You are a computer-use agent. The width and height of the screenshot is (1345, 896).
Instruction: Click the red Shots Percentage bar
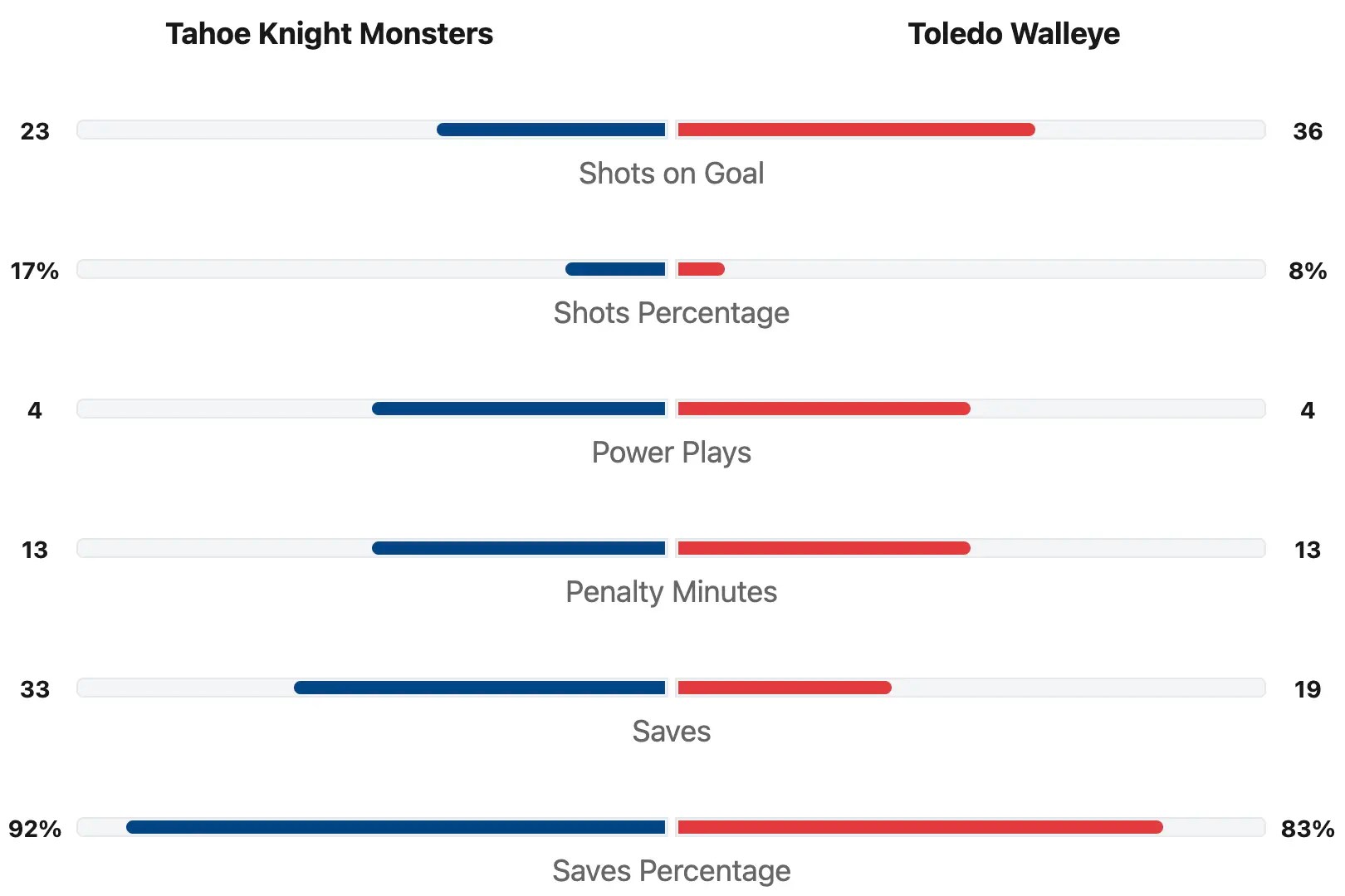[x=701, y=269]
